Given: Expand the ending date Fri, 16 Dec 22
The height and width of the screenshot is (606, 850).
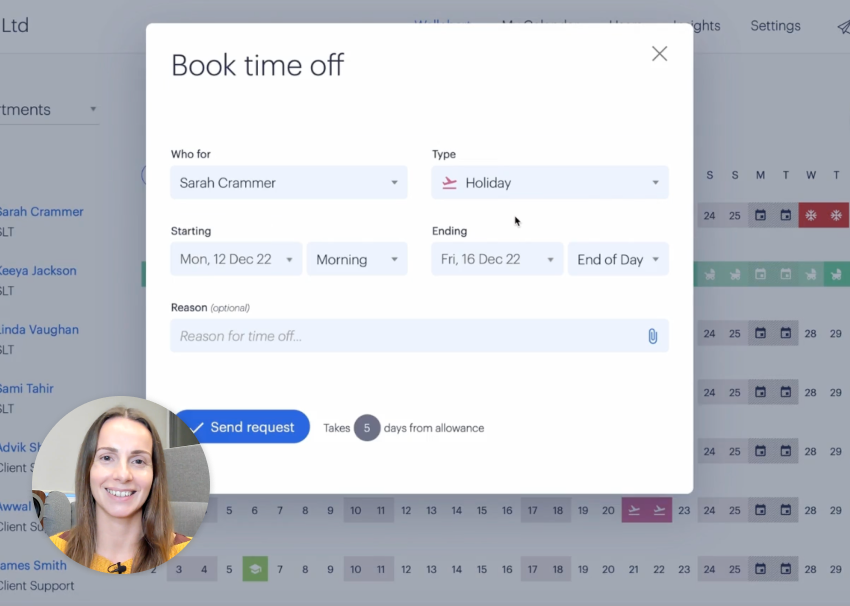Looking at the screenshot, I should [x=497, y=260].
